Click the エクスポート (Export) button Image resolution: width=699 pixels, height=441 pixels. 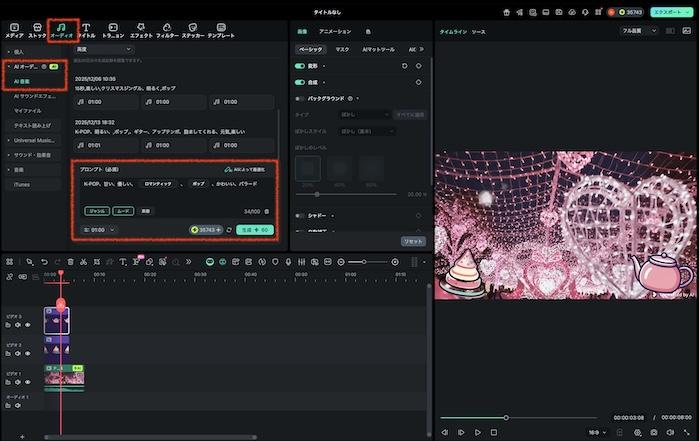pyautogui.click(x=671, y=12)
